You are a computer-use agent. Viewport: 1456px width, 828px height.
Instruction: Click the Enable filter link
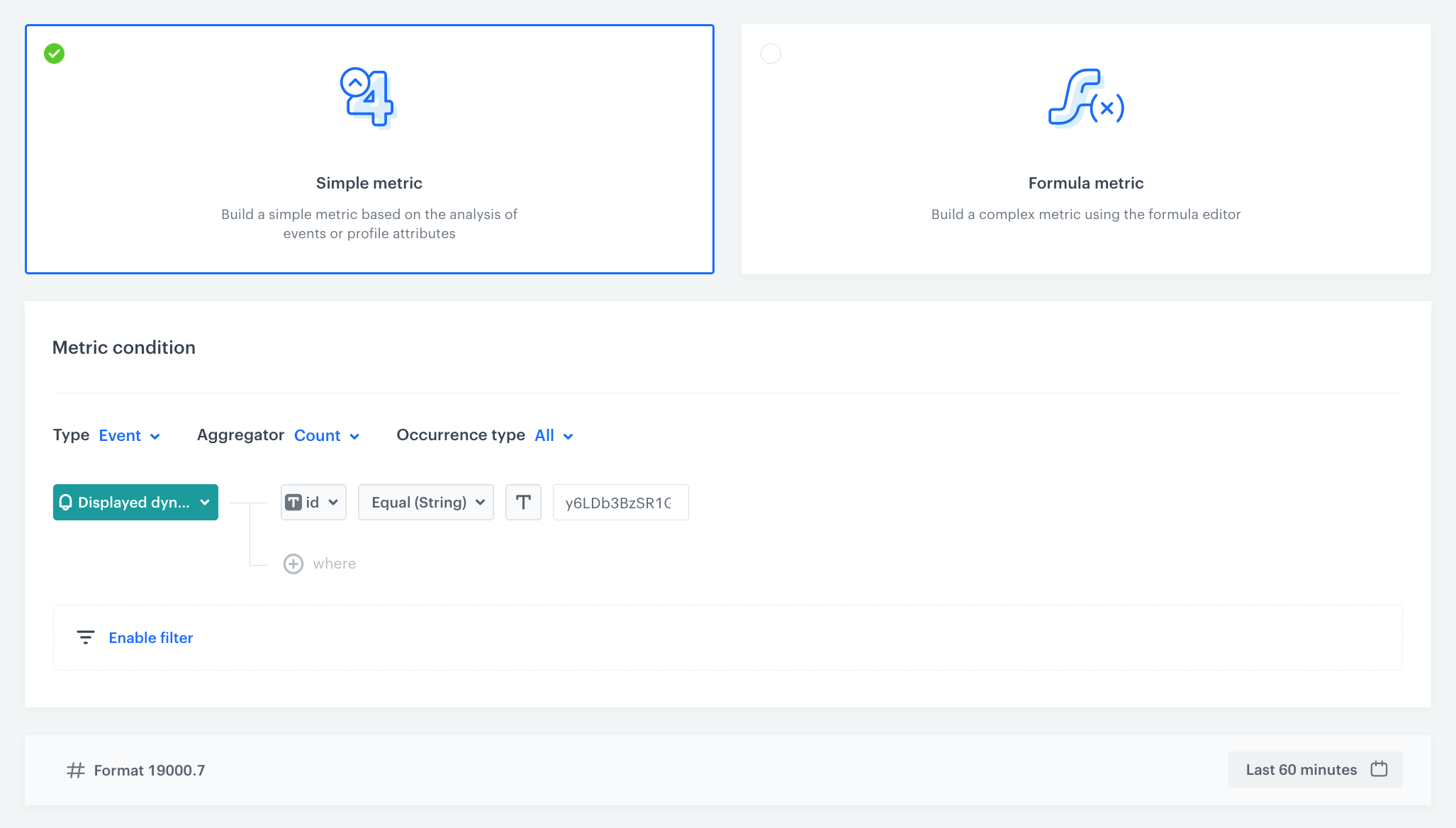click(x=150, y=637)
